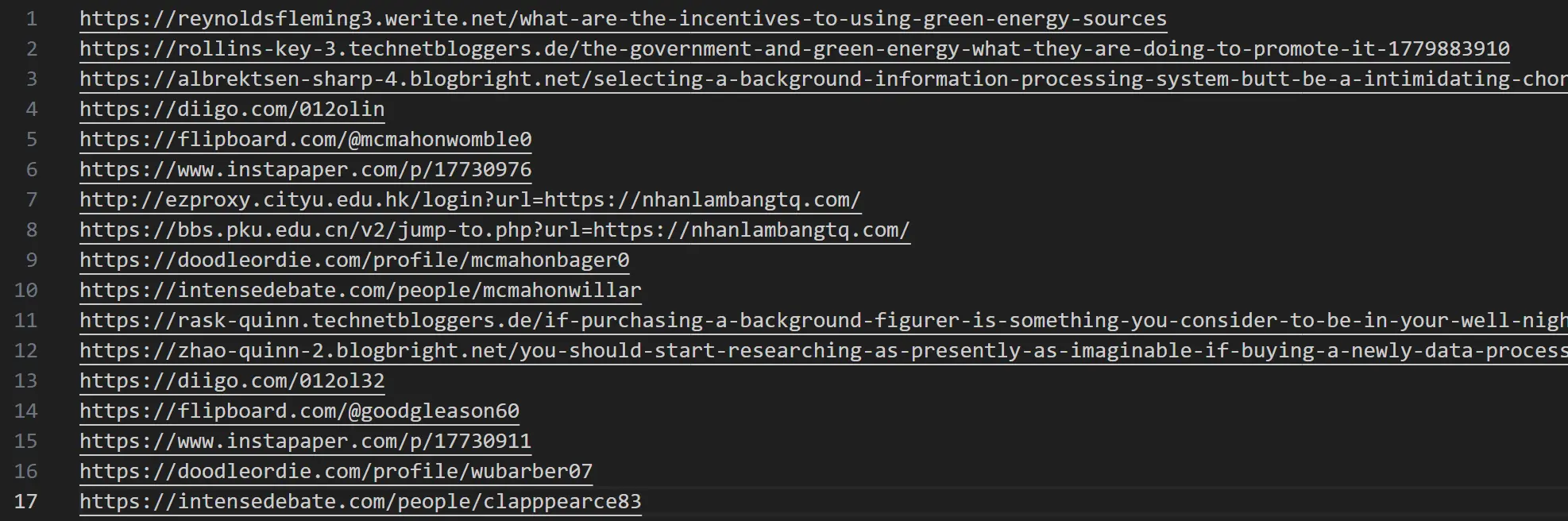Click the instapaper.com/p/17730911 link
The image size is (1568, 521).
pyautogui.click(x=306, y=442)
